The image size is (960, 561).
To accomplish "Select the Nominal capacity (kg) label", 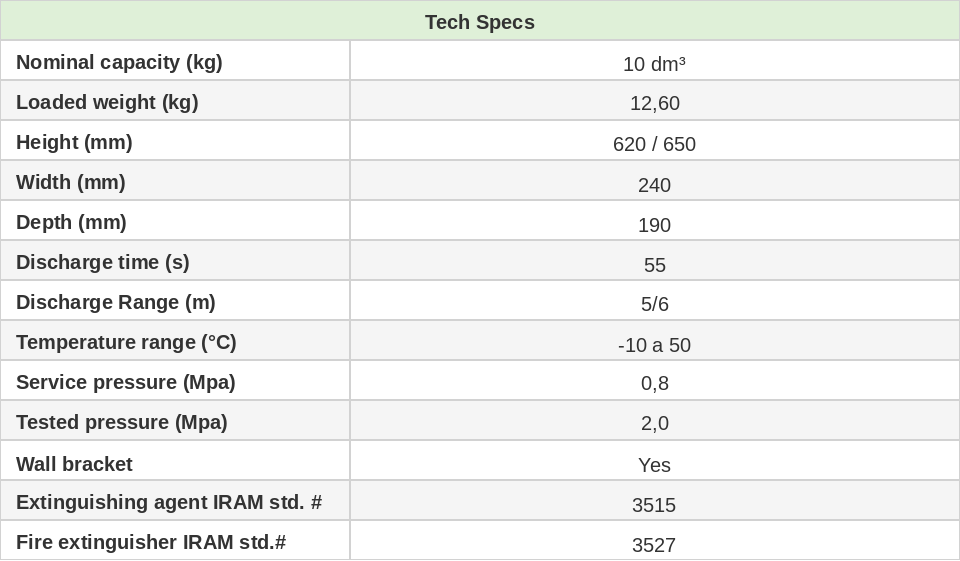I will coord(119,62).
